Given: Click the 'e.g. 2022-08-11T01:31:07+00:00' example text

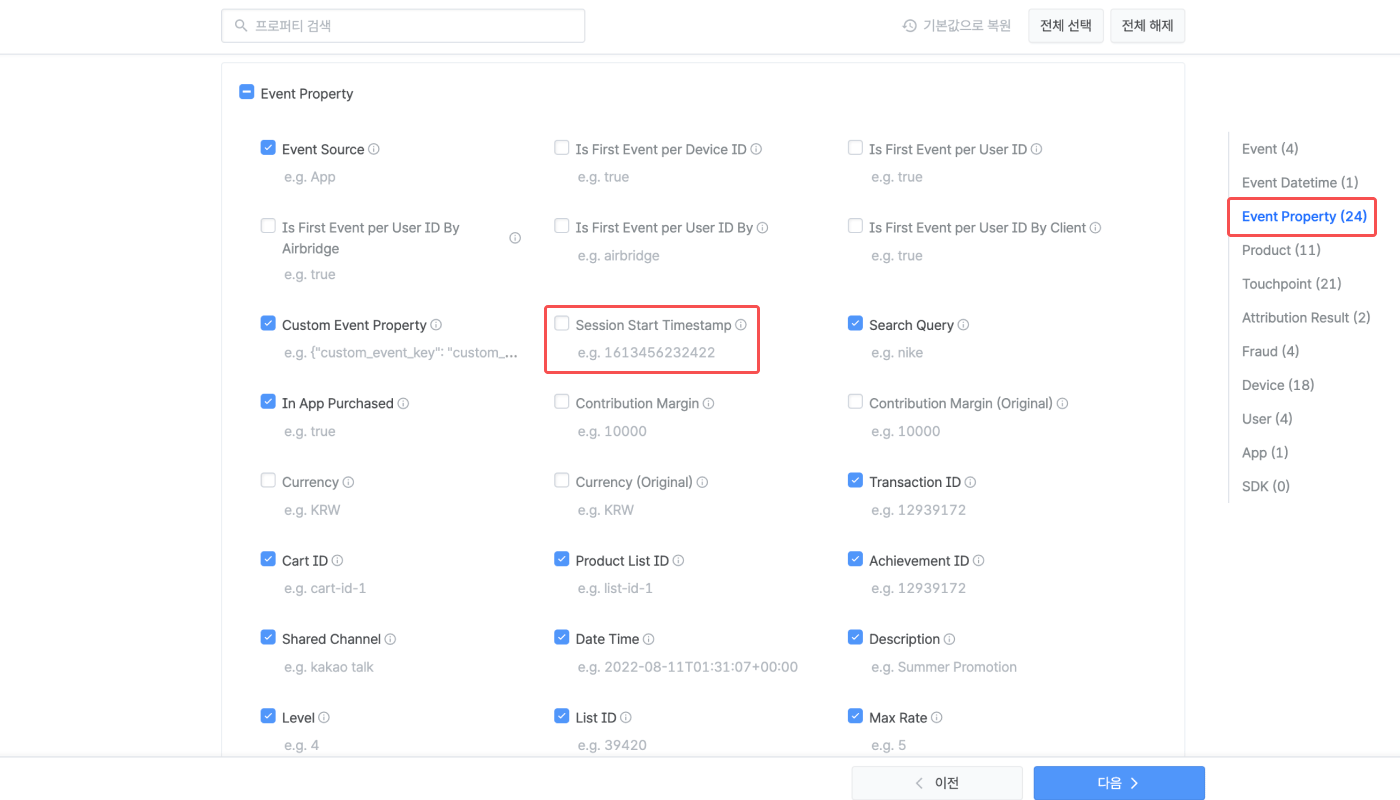Looking at the screenshot, I should click(688, 667).
